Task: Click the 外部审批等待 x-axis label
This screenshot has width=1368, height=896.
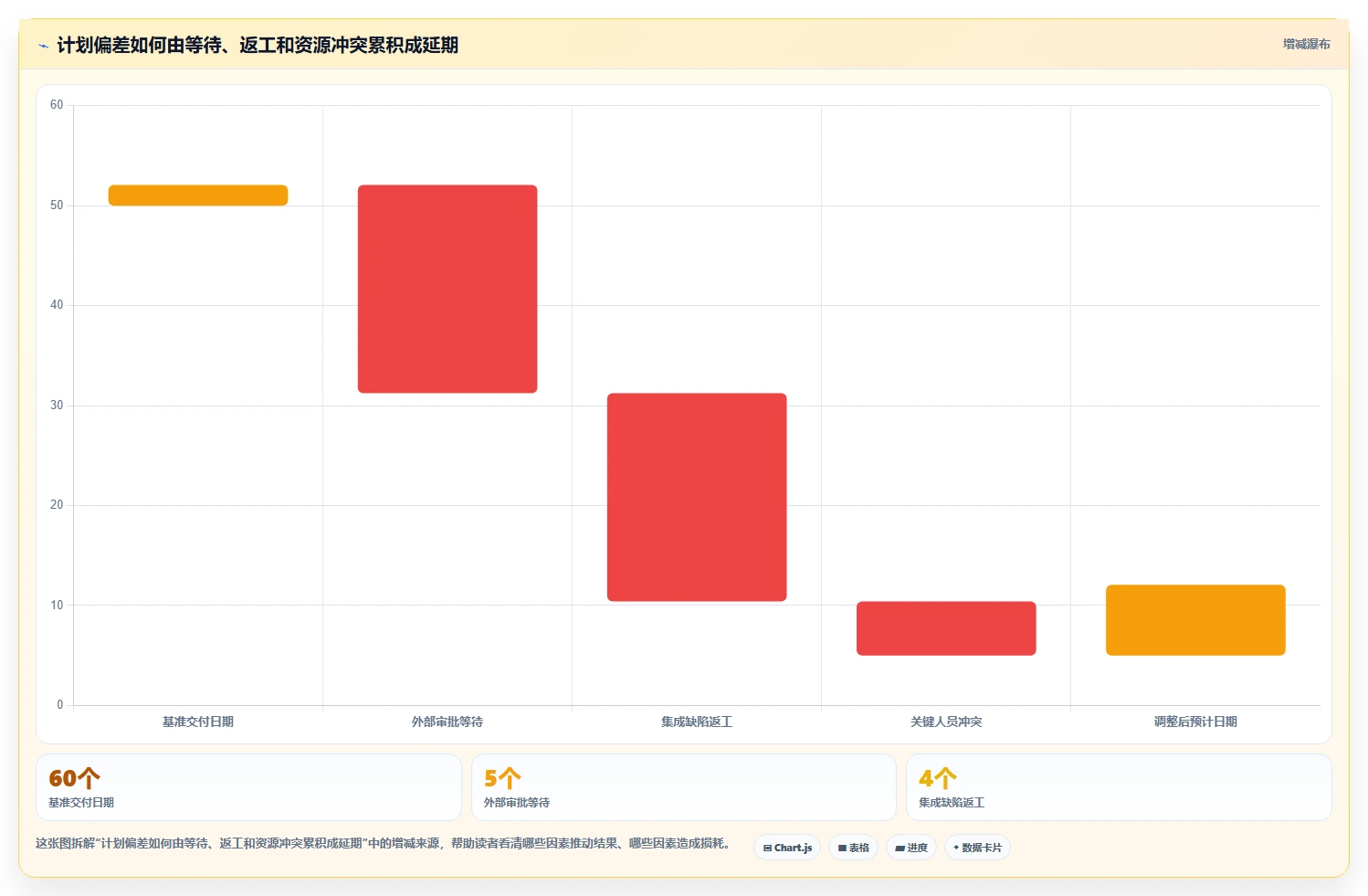Action: point(447,722)
